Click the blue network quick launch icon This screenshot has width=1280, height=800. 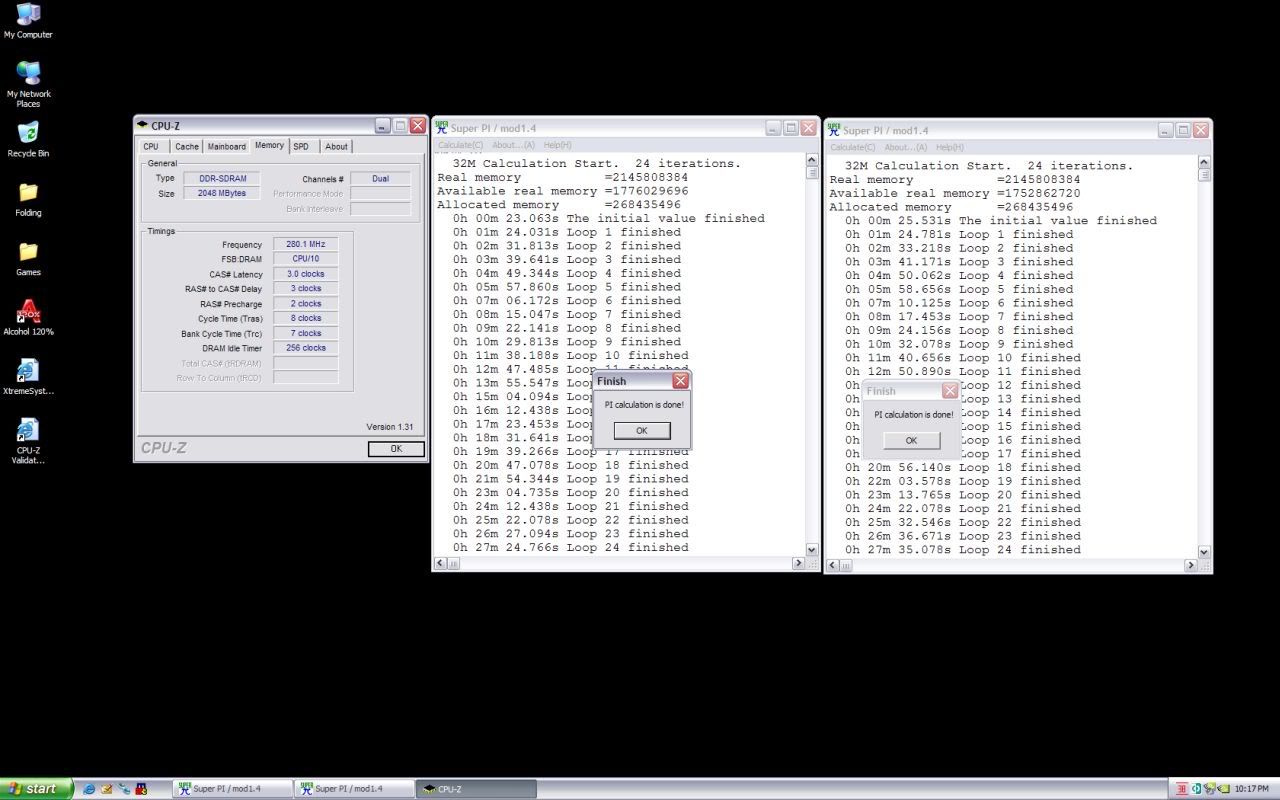(x=124, y=789)
